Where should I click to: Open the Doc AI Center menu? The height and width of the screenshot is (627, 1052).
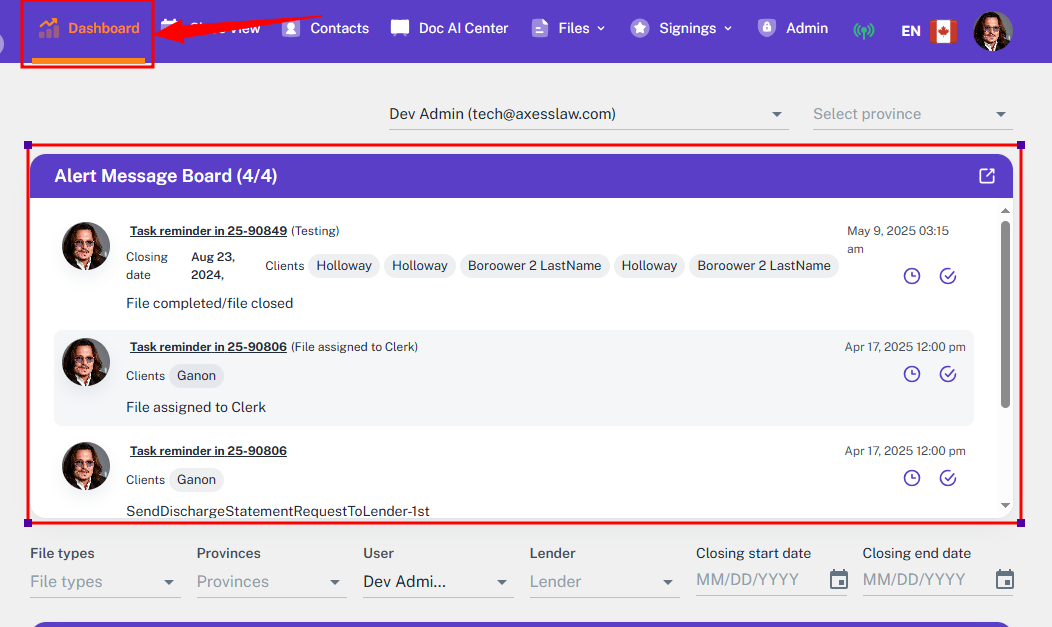pos(450,28)
